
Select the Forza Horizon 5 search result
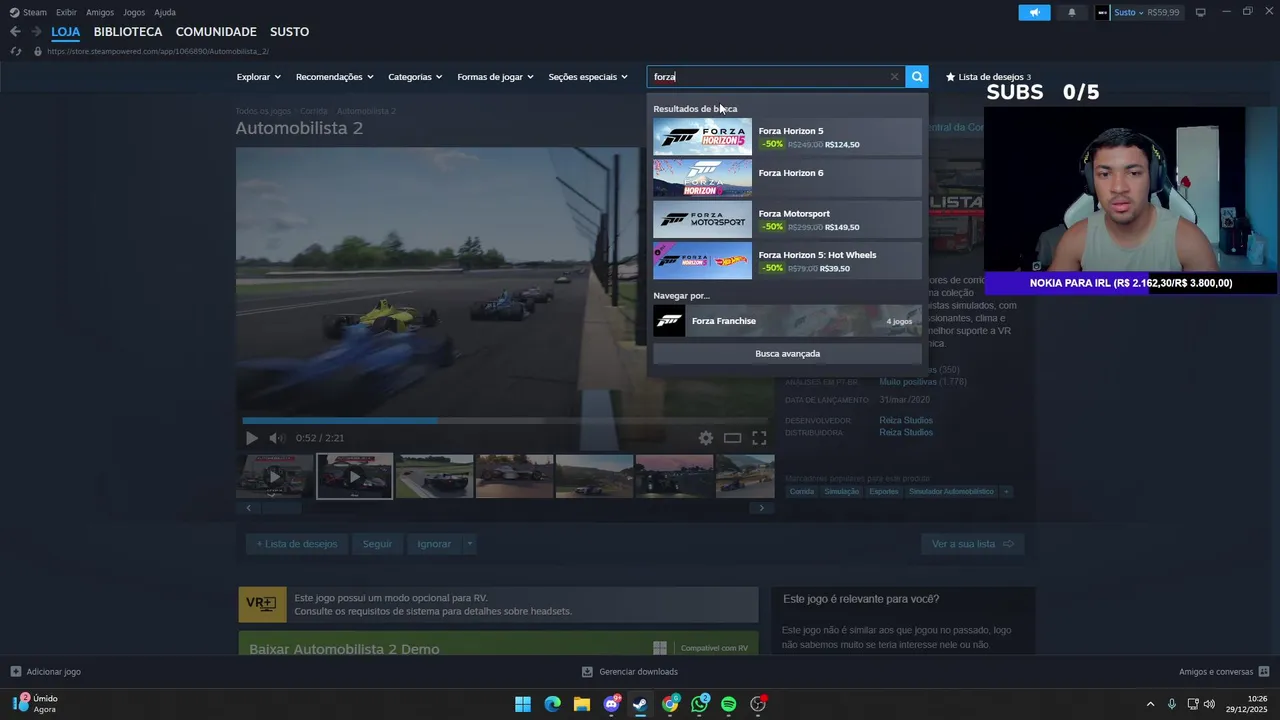[x=787, y=137]
